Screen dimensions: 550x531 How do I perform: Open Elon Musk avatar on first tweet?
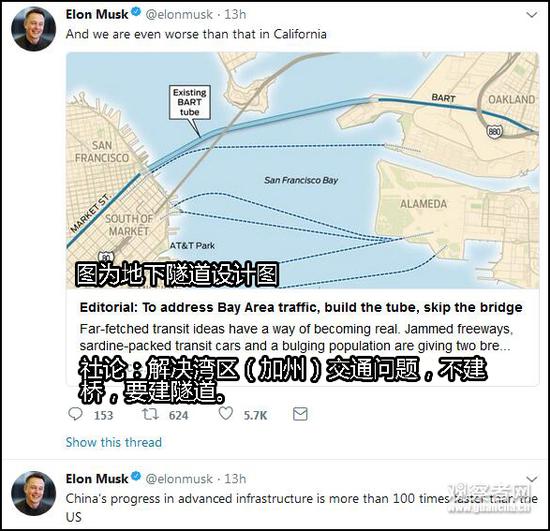click(x=34, y=29)
